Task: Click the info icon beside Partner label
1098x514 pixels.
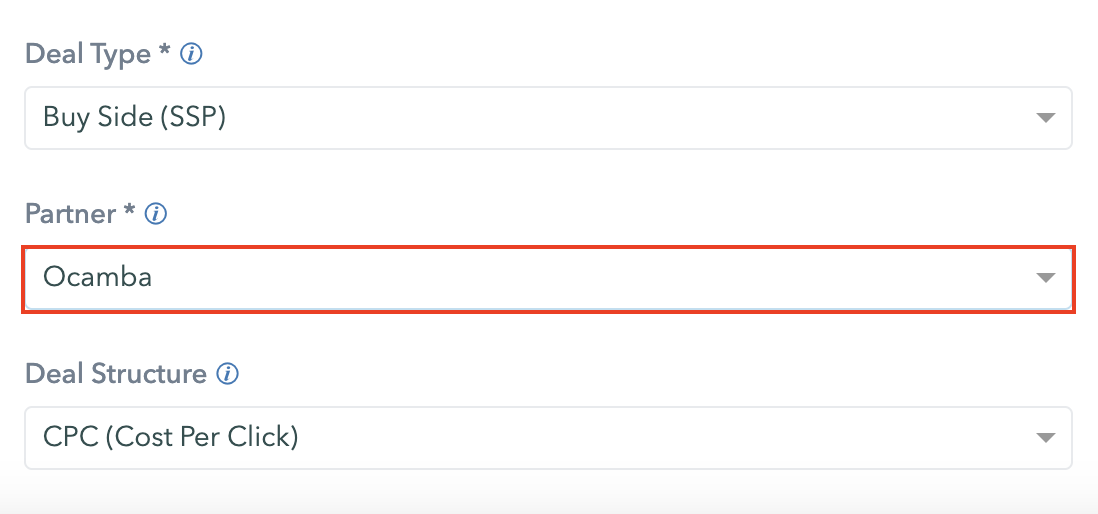Action: coord(155,214)
